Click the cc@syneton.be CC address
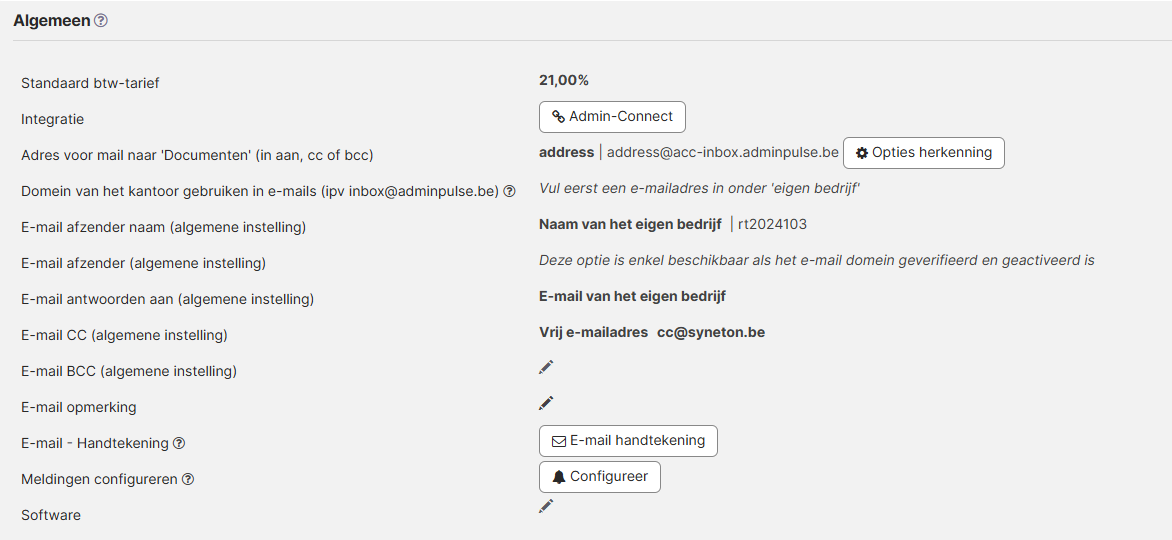 coord(710,332)
